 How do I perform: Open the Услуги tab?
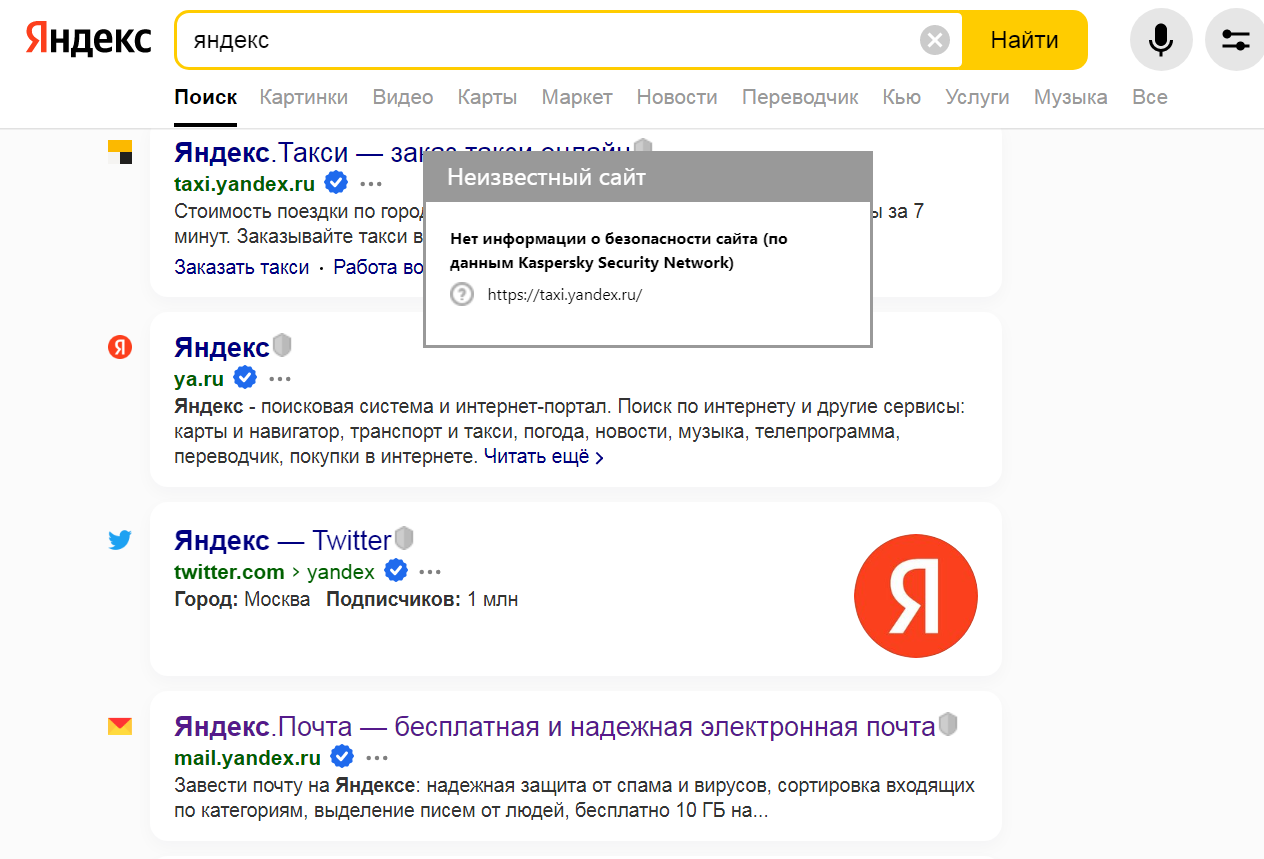pos(978,97)
